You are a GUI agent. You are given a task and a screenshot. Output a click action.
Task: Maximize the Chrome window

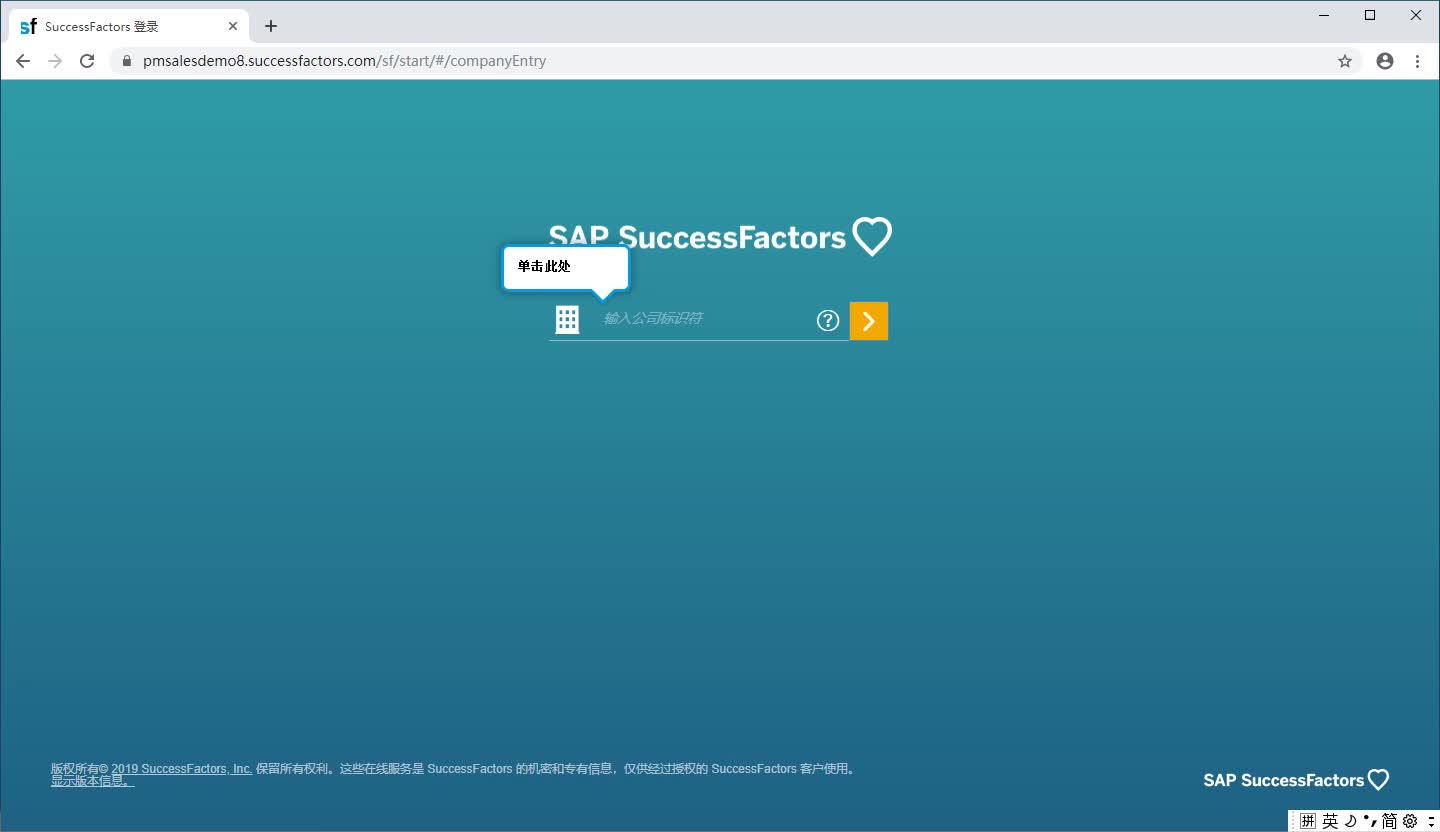click(1370, 15)
